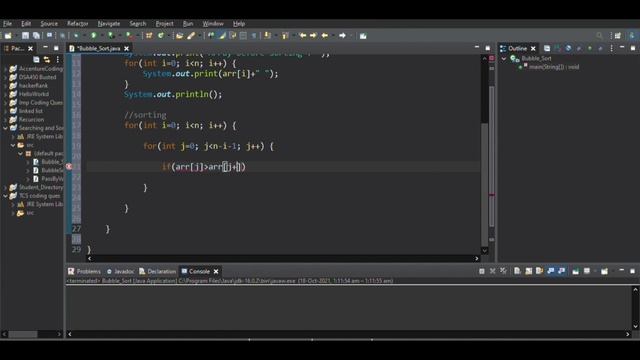Switch to the Problems tab

84,271
